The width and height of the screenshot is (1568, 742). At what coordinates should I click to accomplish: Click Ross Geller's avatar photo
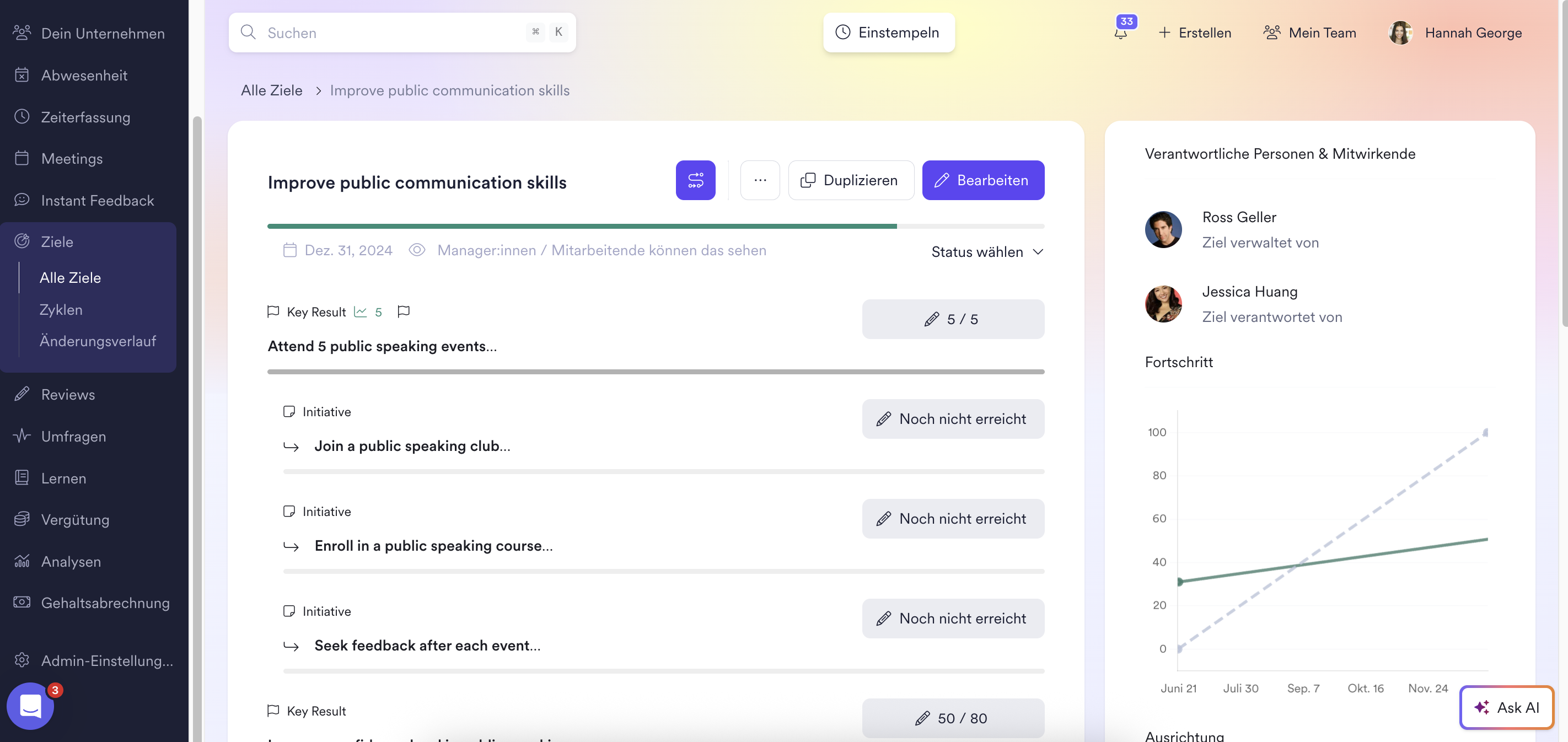[1163, 229]
